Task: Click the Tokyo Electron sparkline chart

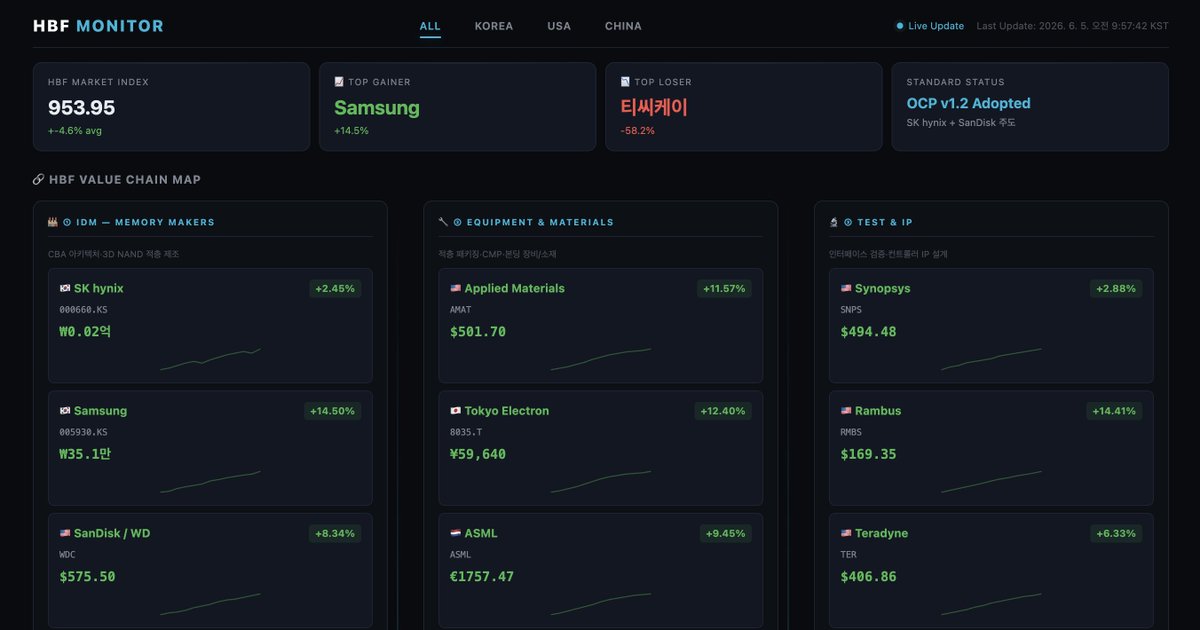Action: click(x=601, y=482)
